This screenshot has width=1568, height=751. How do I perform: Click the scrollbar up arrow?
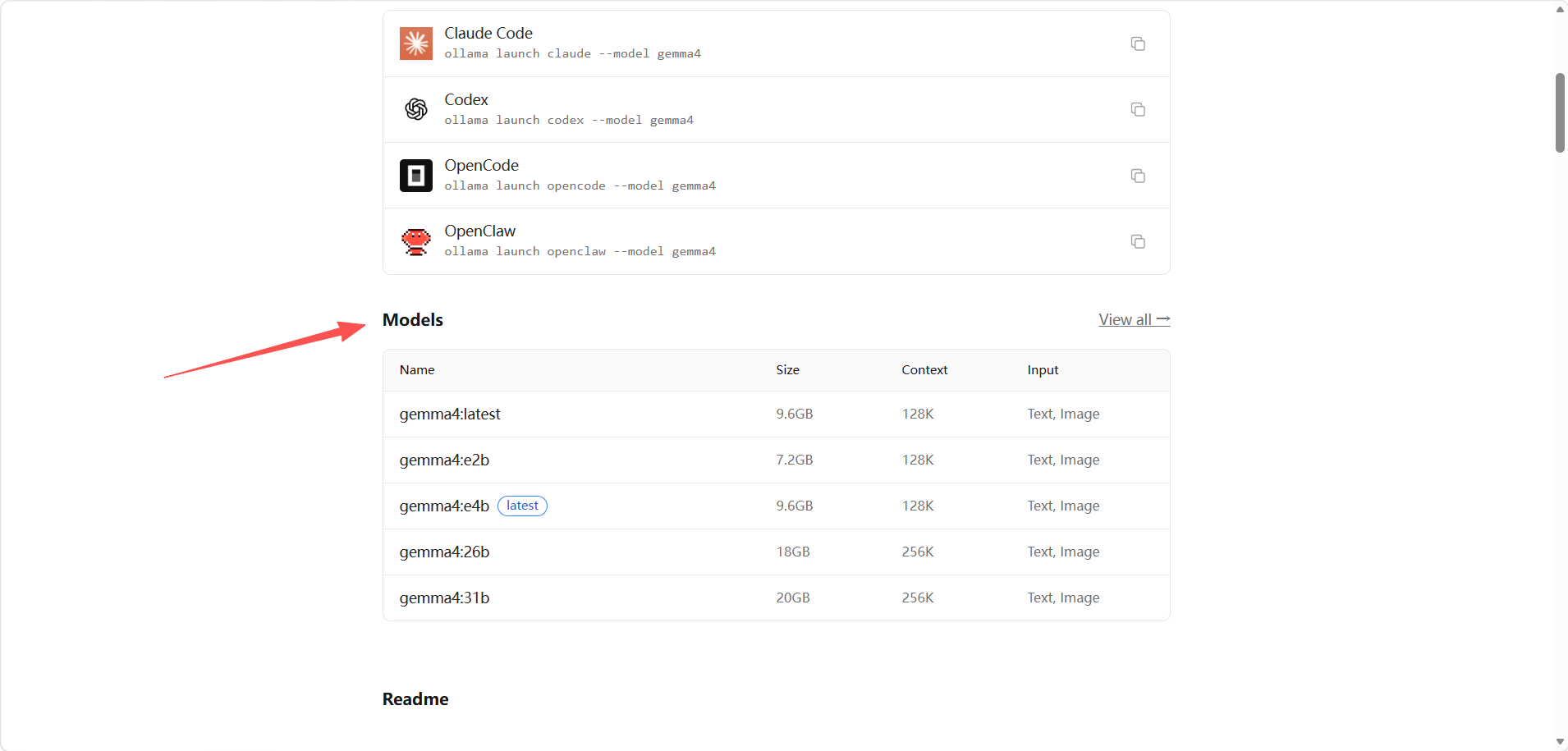click(x=1560, y=10)
